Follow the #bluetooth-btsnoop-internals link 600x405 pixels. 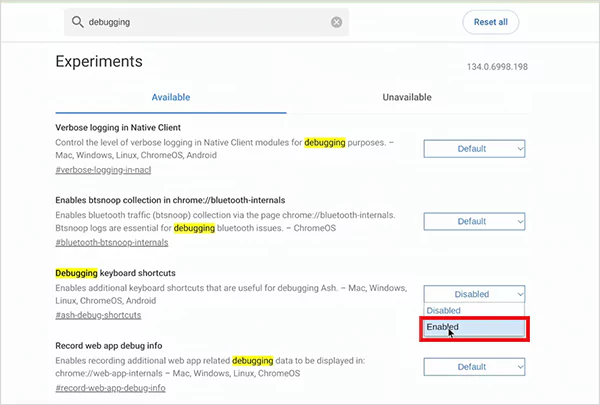coord(112,243)
